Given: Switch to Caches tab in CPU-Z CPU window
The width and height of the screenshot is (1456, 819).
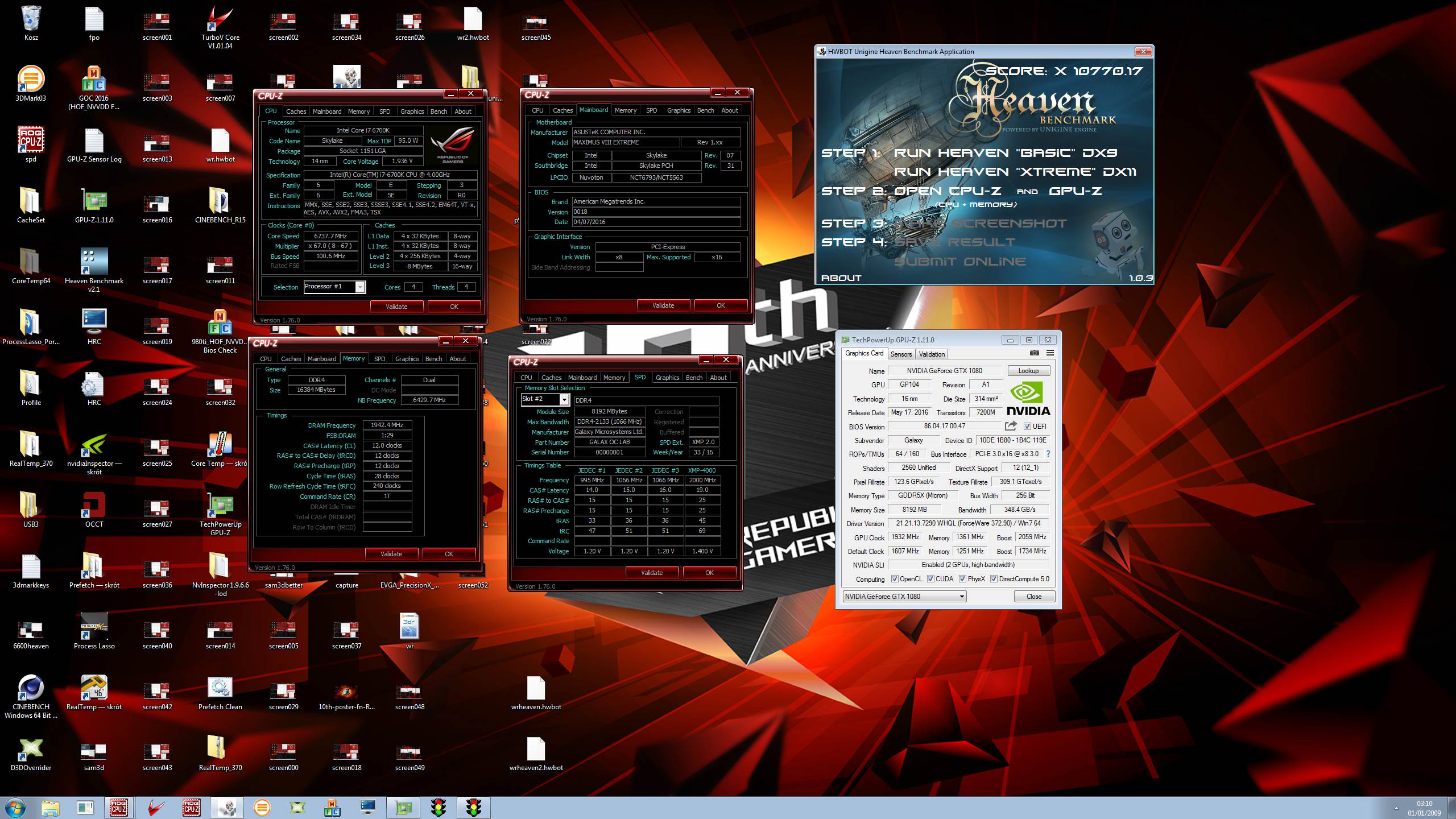Looking at the screenshot, I should point(296,111).
